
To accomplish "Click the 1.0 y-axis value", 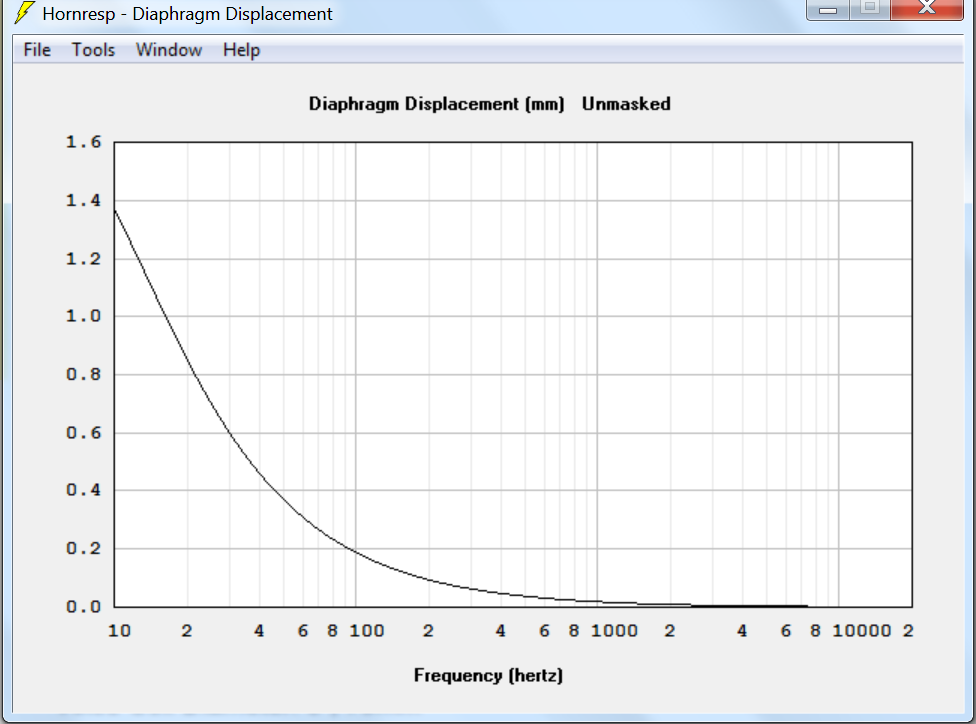I will click(83, 316).
